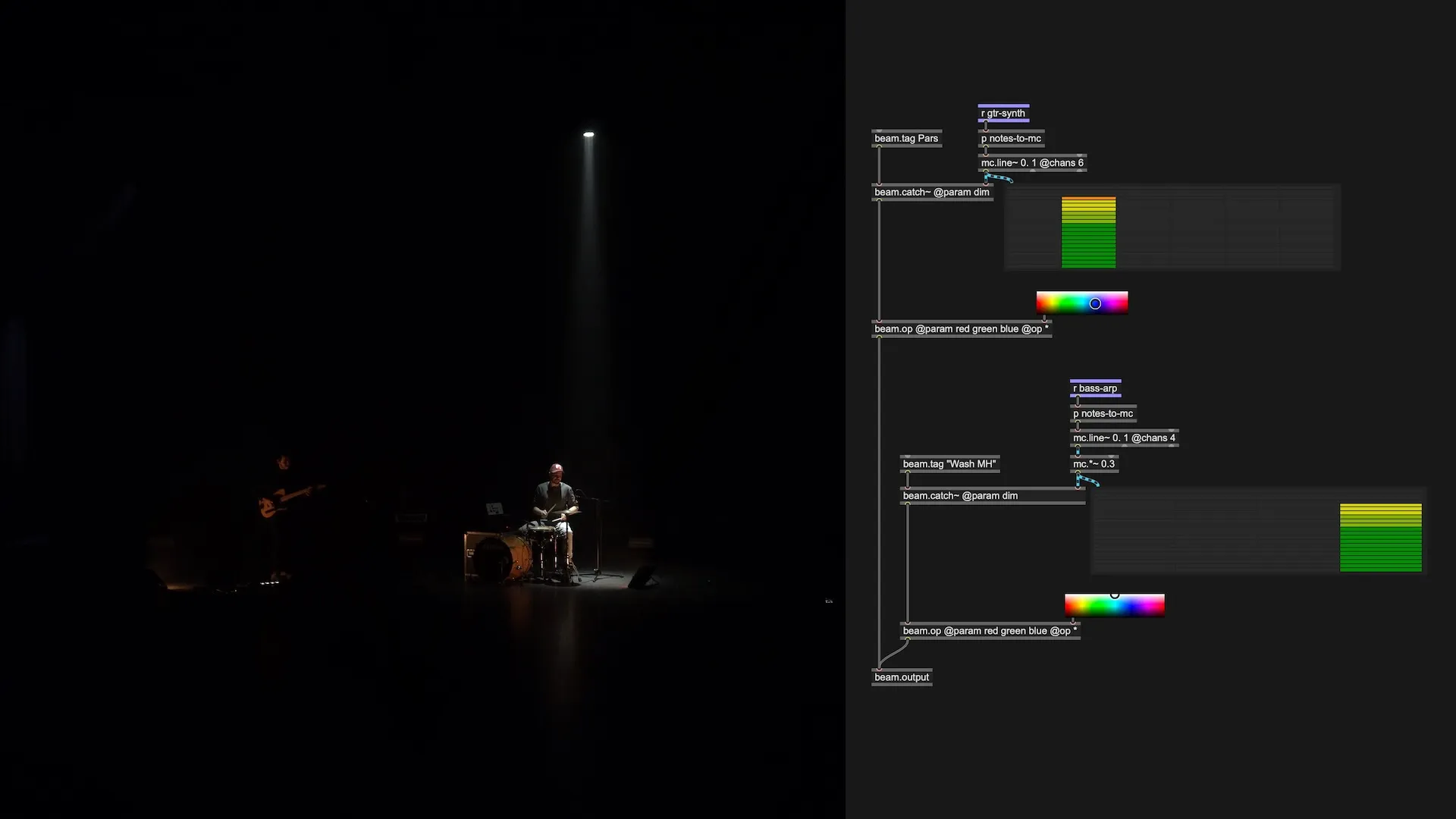The image size is (1456, 819).
Task: Select the upper "beam.op @param red green blue" object
Action: [x=961, y=328]
